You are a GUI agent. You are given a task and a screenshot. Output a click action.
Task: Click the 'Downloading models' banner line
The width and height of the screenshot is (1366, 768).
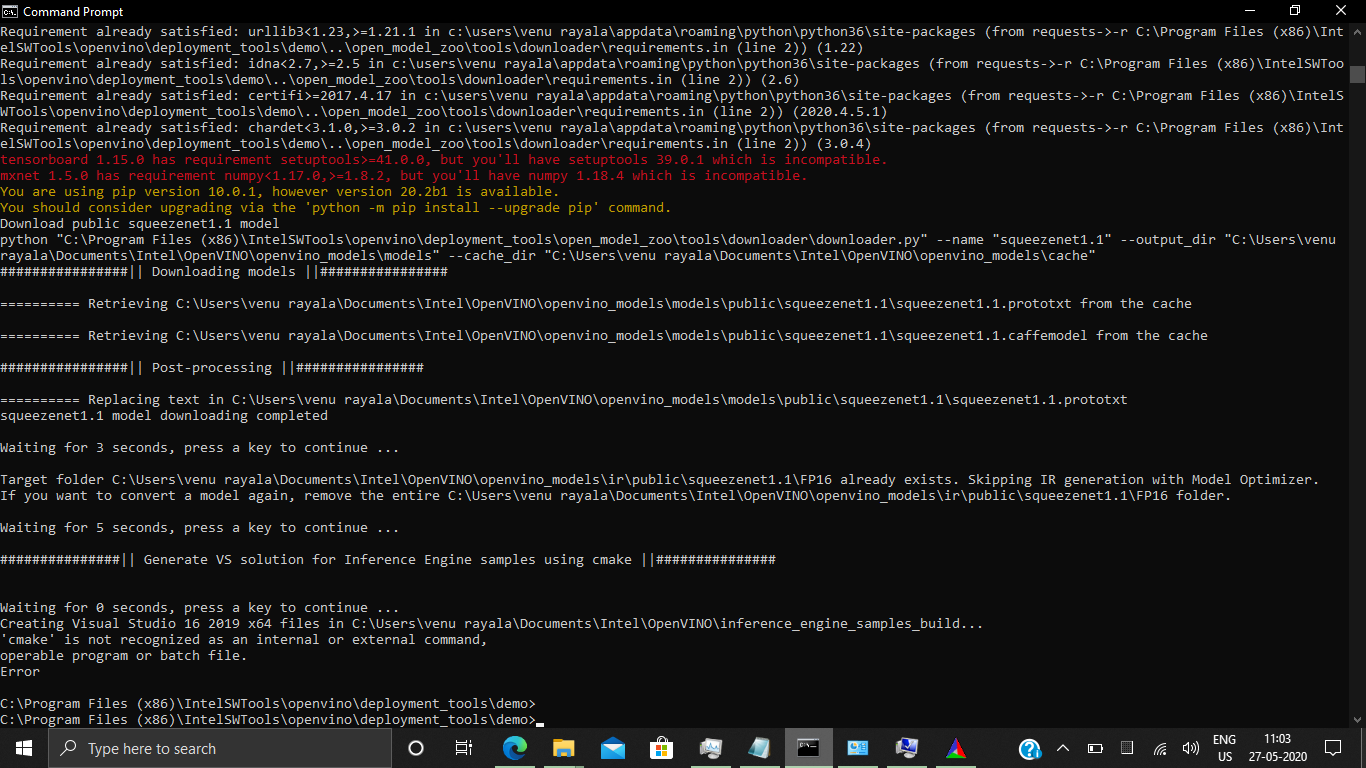(224, 272)
